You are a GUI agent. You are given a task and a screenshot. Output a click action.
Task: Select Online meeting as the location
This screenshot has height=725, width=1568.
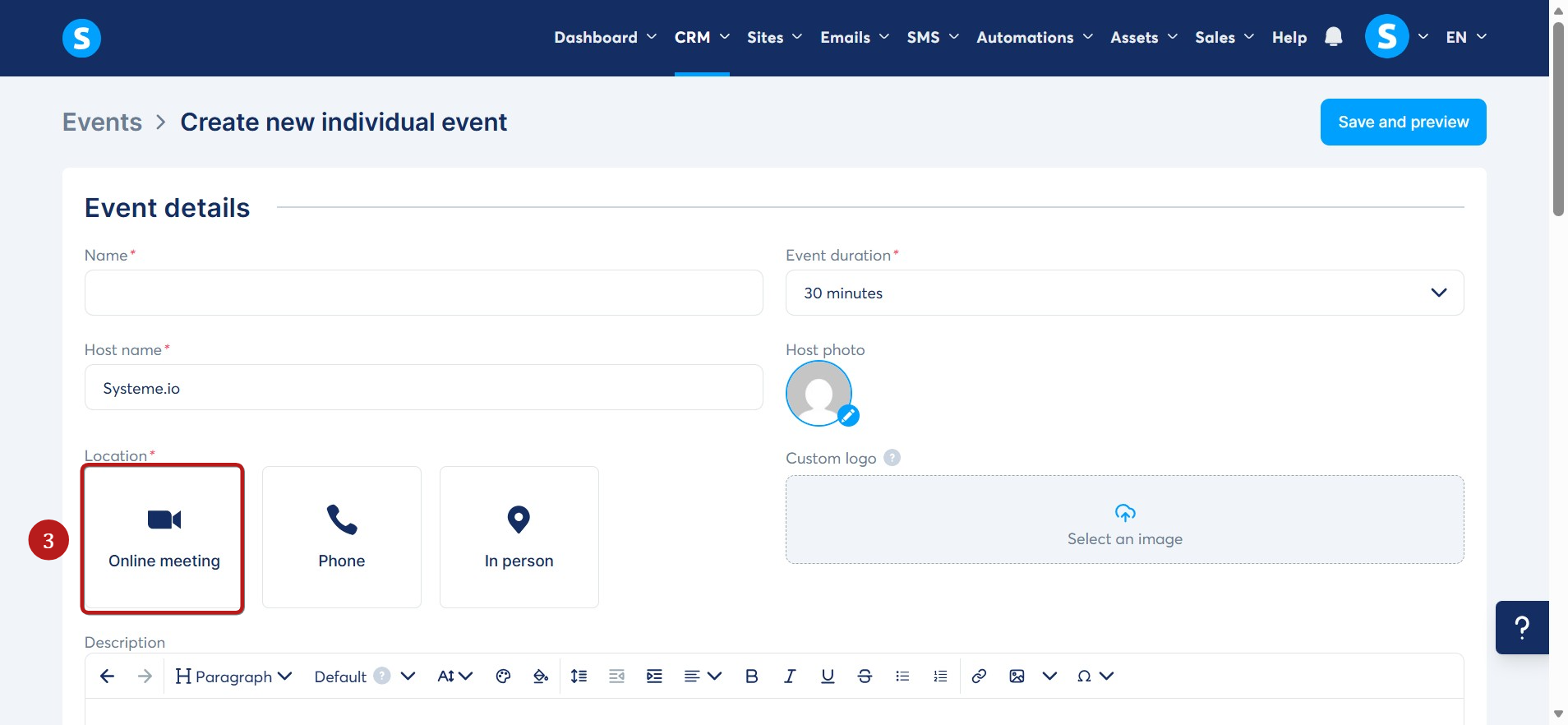click(164, 538)
